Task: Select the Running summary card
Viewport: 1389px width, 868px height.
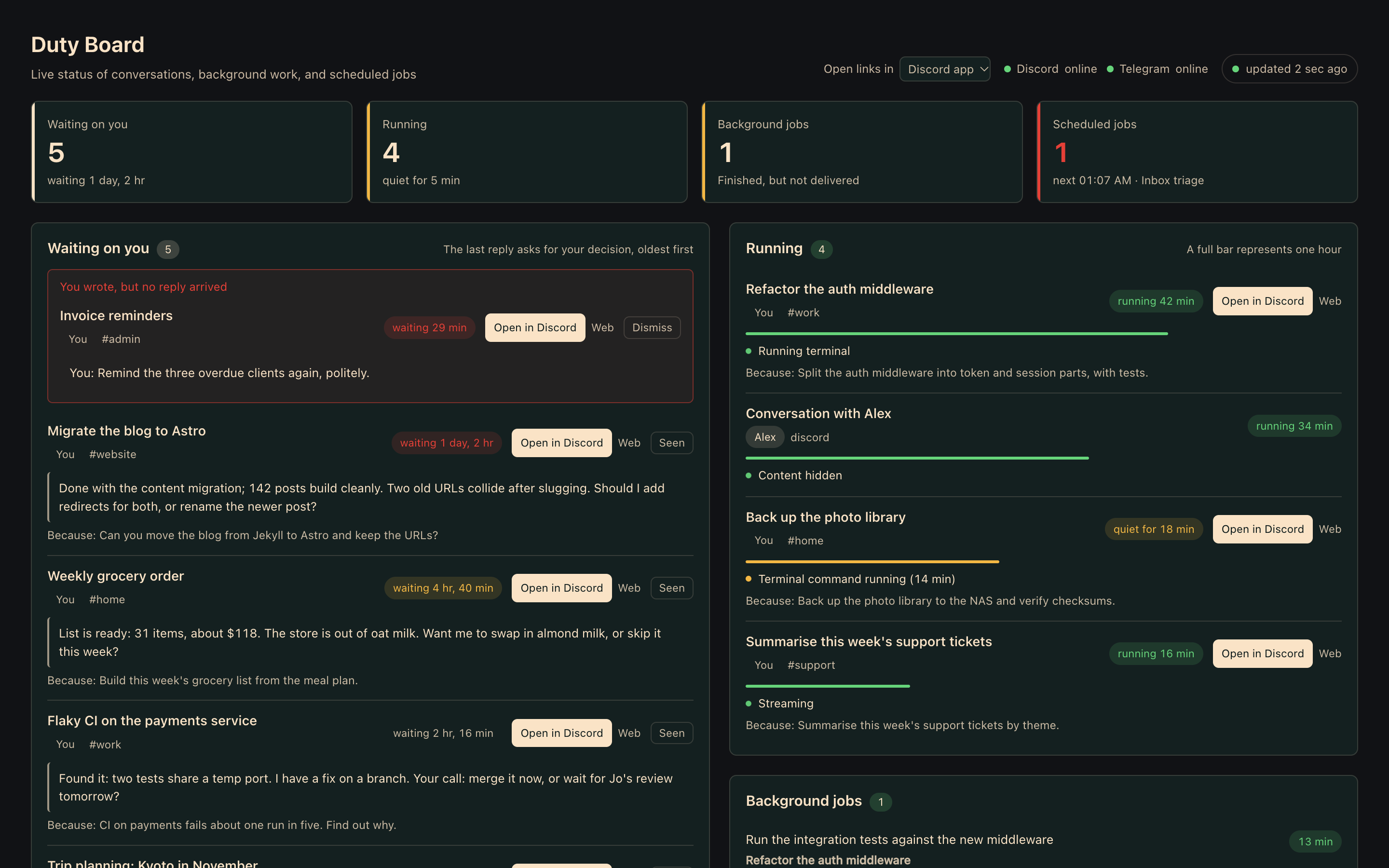Action: 527,152
